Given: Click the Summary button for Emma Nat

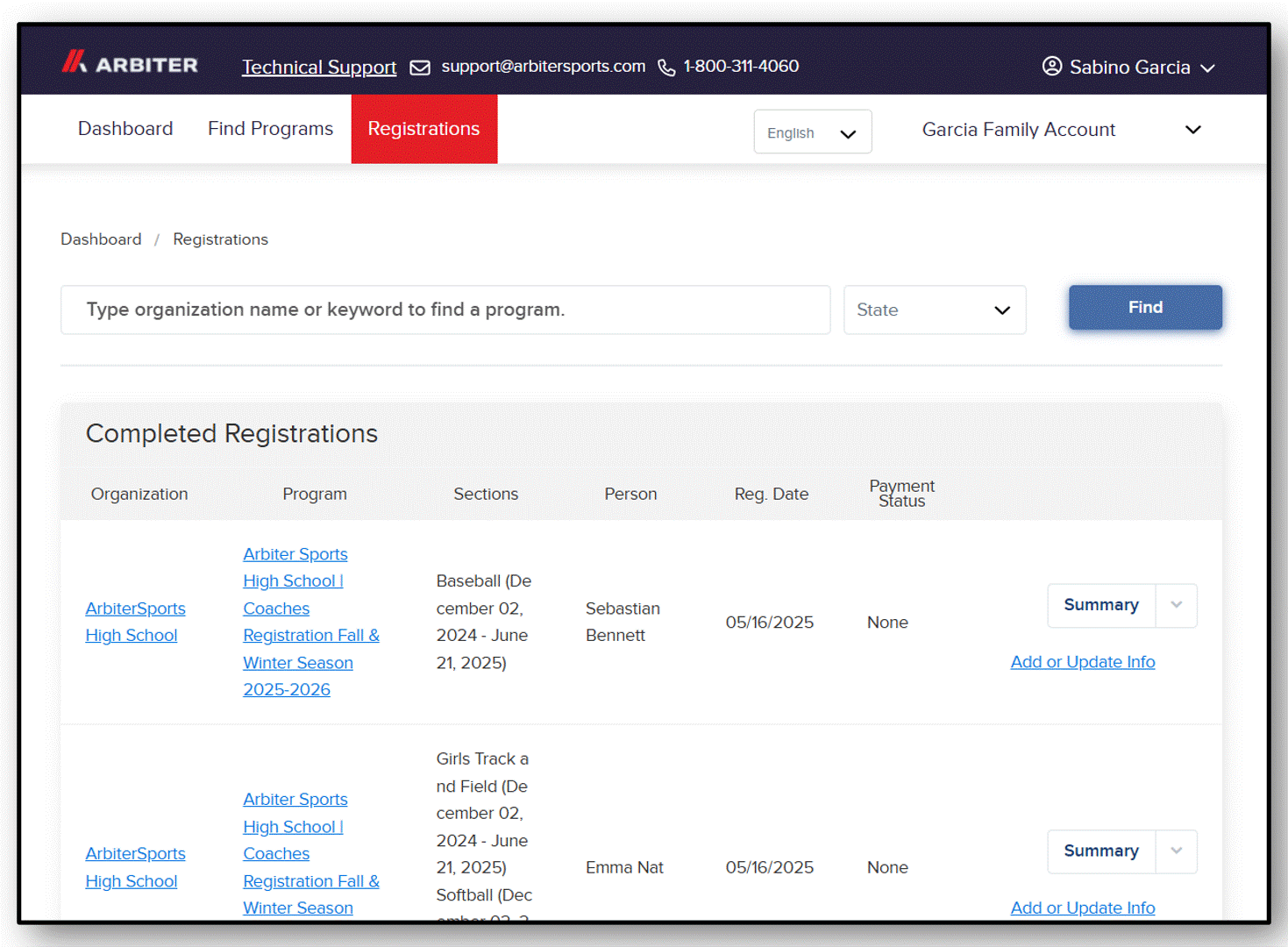Looking at the screenshot, I should click(1101, 851).
